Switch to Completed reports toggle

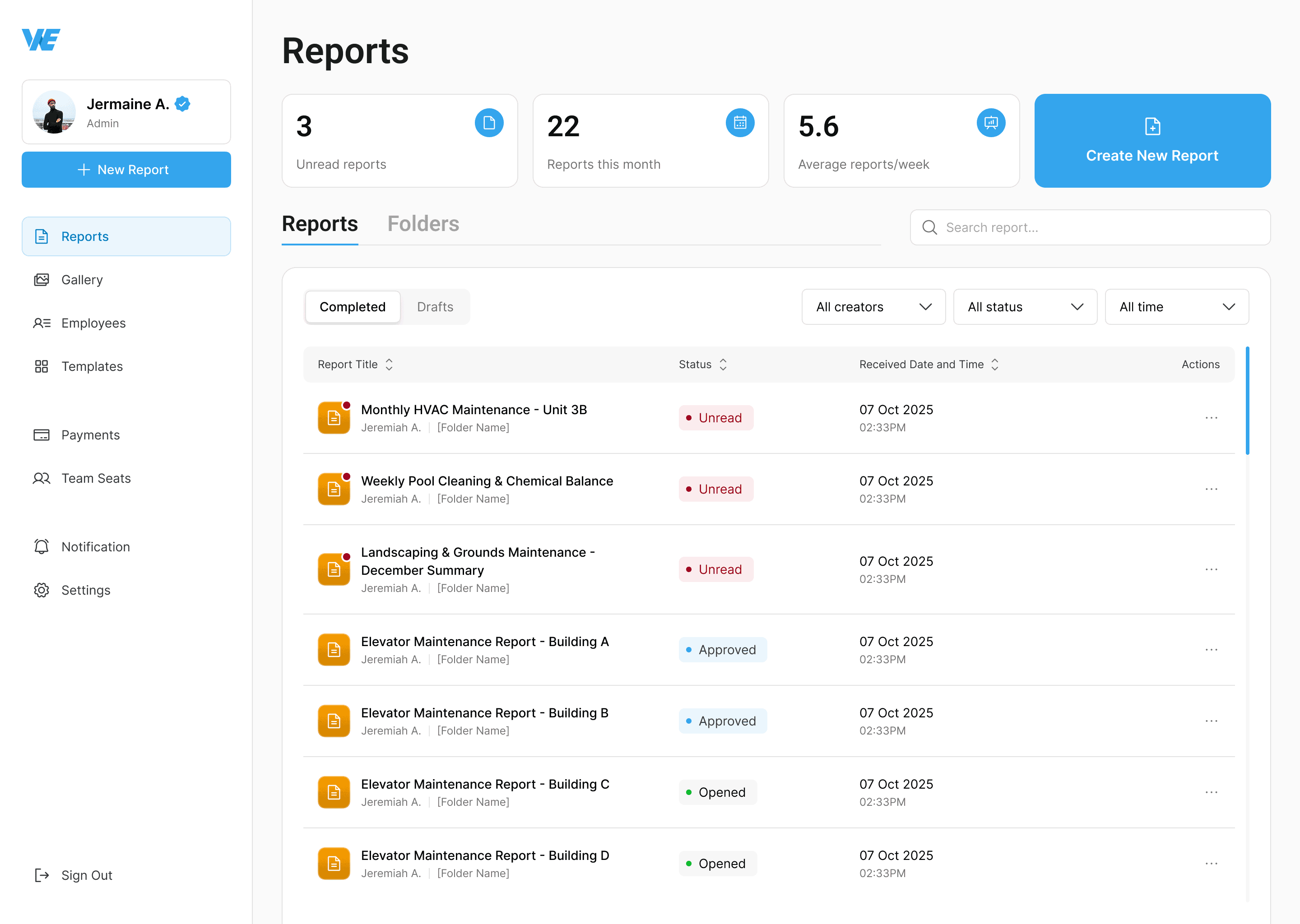pos(353,307)
